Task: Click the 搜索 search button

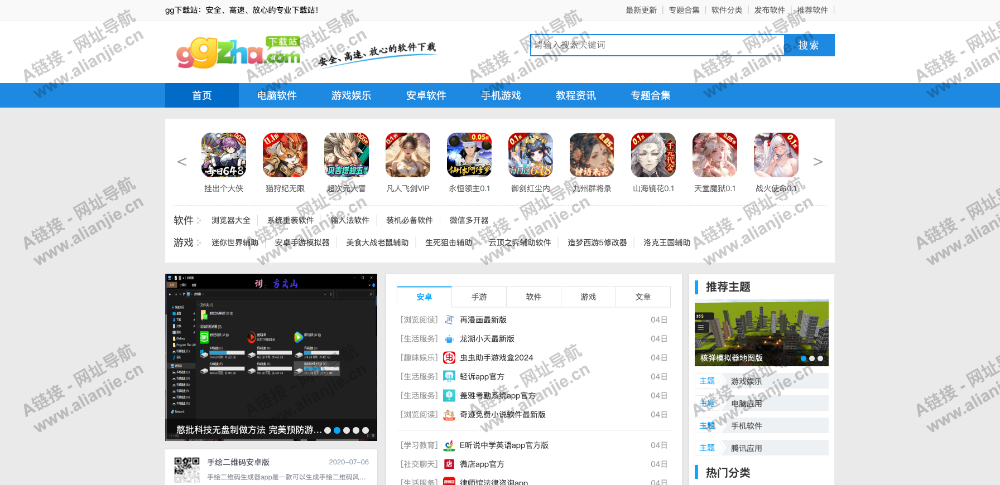Action: pyautogui.click(x=809, y=45)
